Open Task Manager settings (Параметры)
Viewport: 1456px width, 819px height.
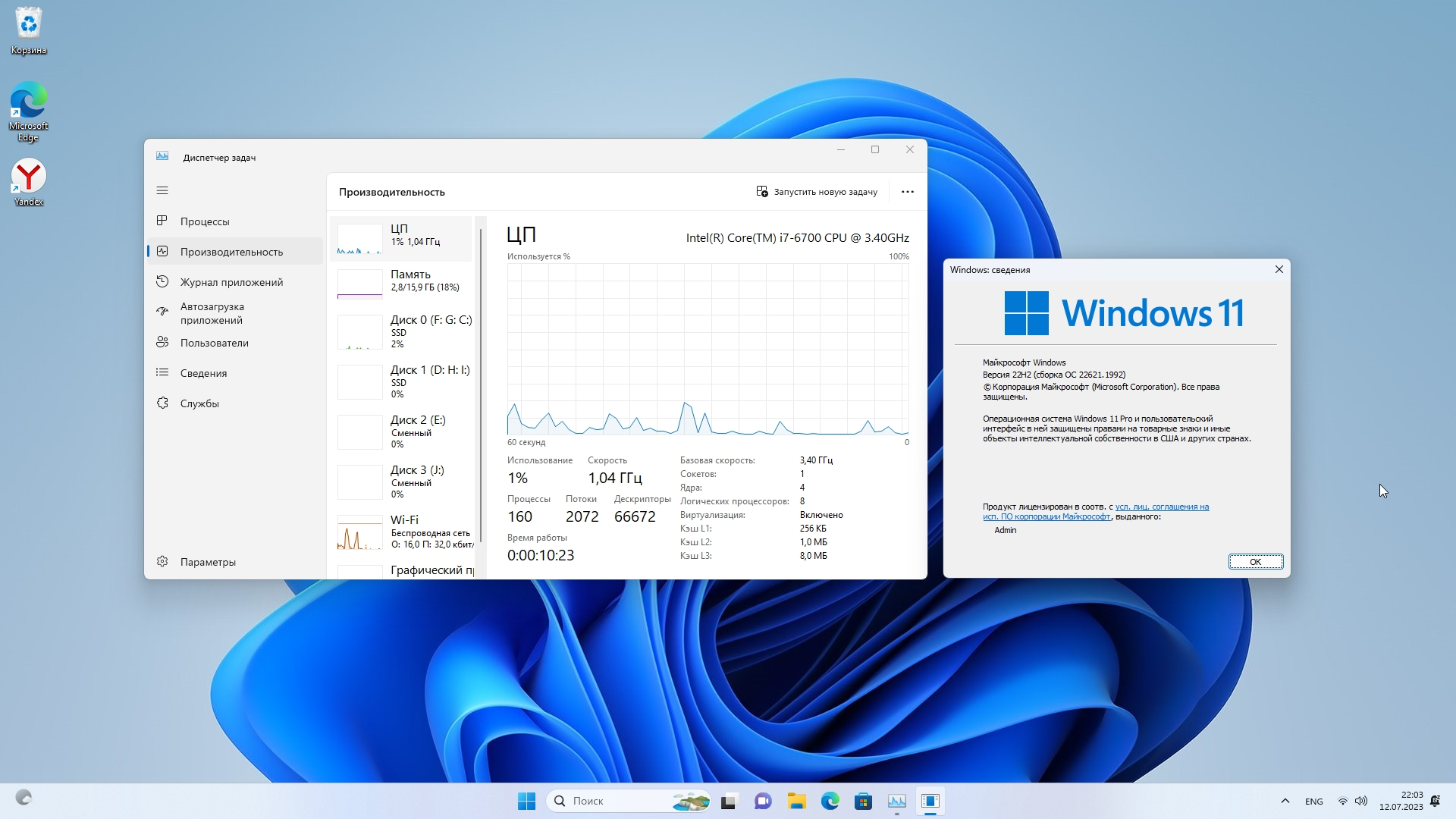click(207, 562)
